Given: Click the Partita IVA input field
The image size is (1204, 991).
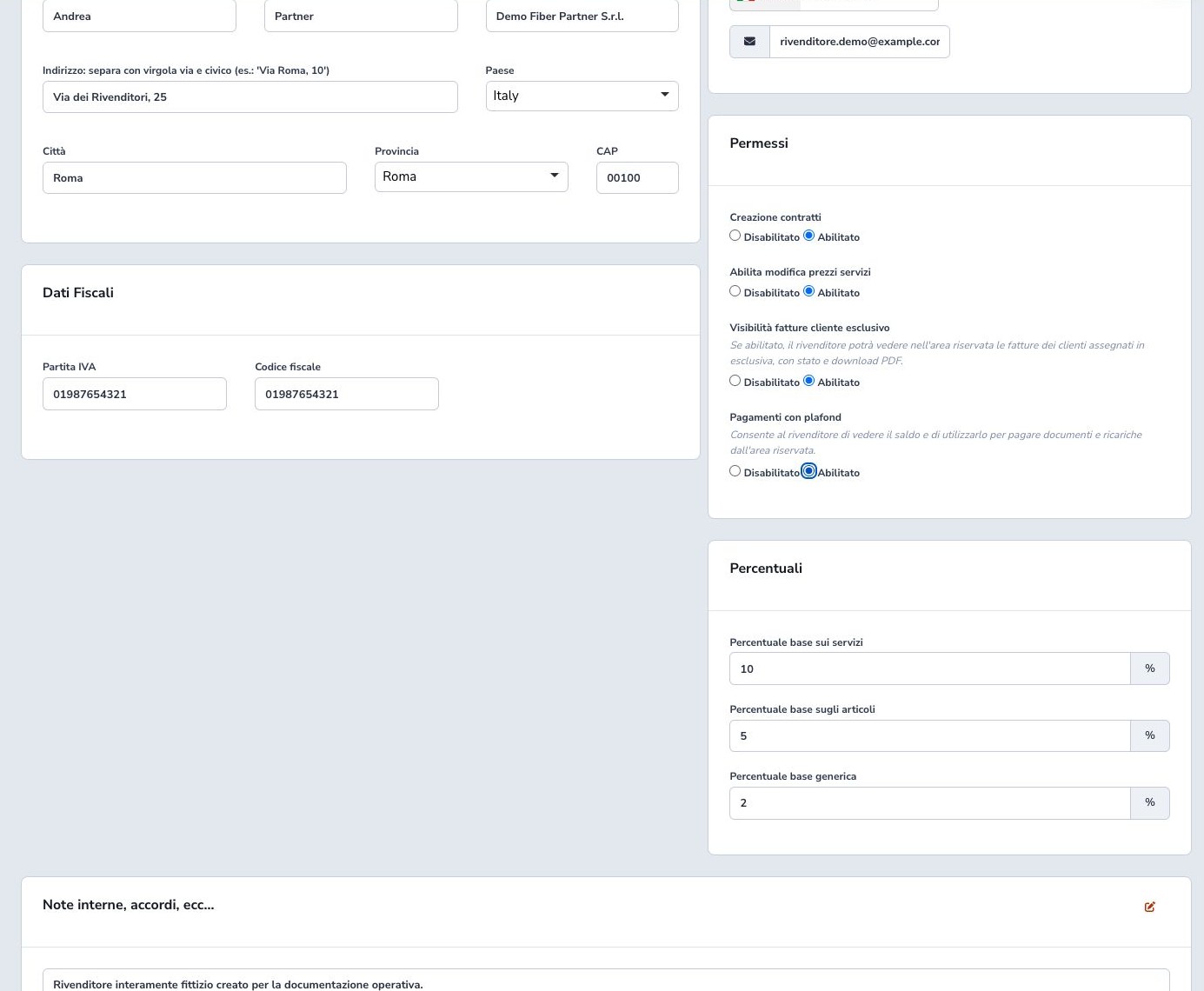Looking at the screenshot, I should [x=134, y=394].
